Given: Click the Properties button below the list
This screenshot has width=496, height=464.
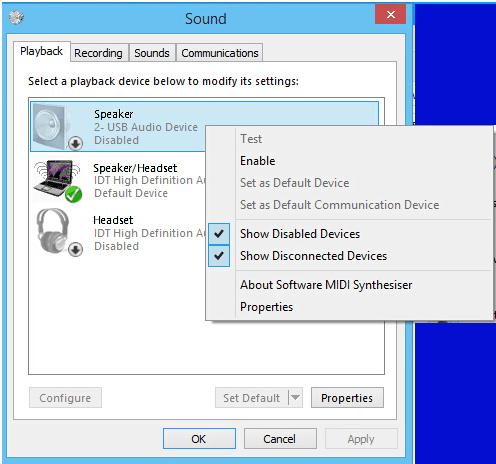Looking at the screenshot, I should pos(347,398).
